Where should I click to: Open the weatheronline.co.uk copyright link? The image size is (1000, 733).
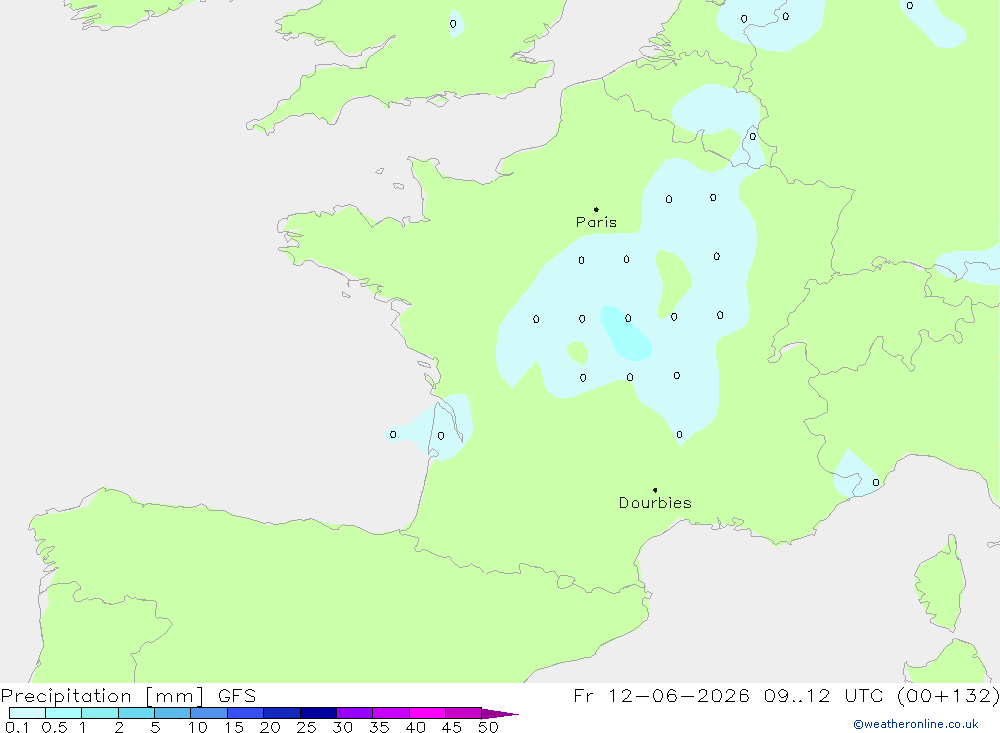point(916,724)
